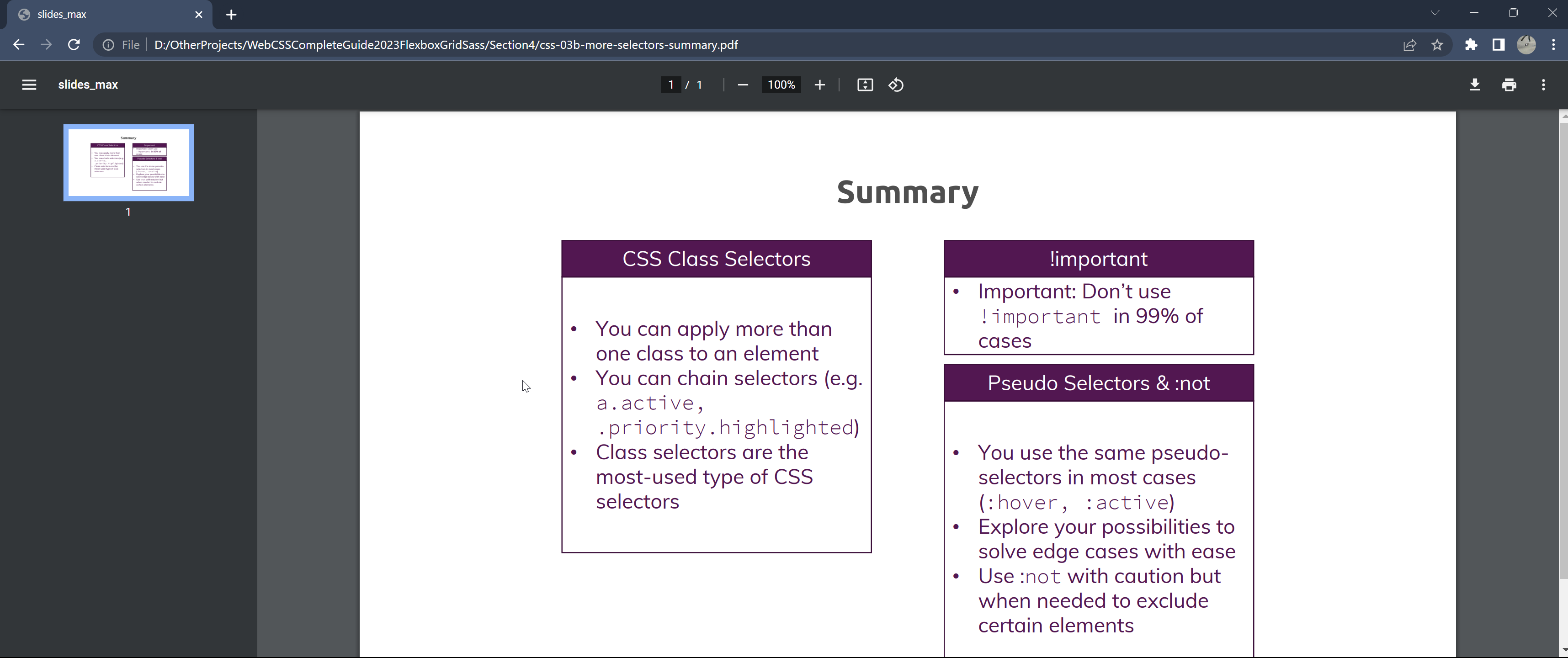
Task: Open a new browser tab
Action: tap(231, 15)
